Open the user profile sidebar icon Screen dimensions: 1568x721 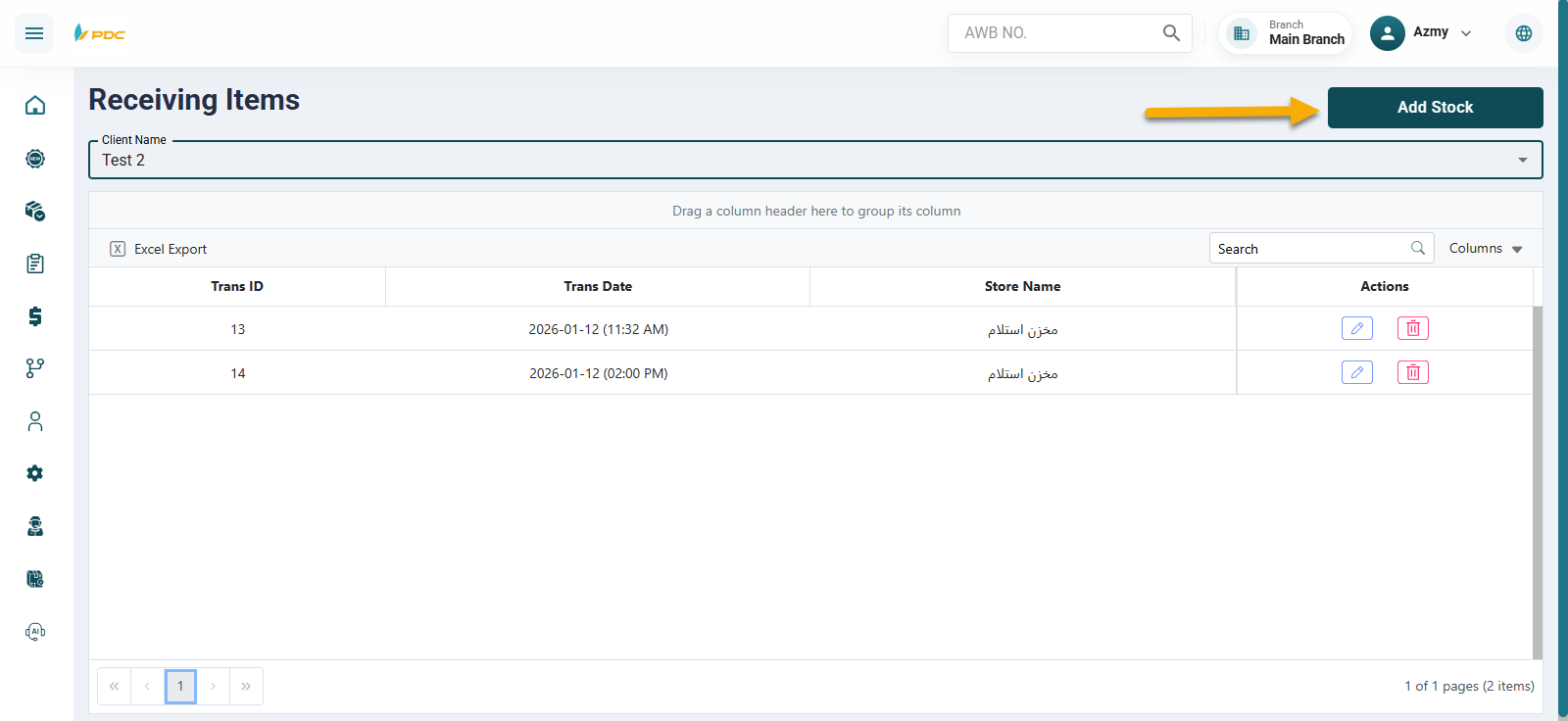(x=35, y=421)
